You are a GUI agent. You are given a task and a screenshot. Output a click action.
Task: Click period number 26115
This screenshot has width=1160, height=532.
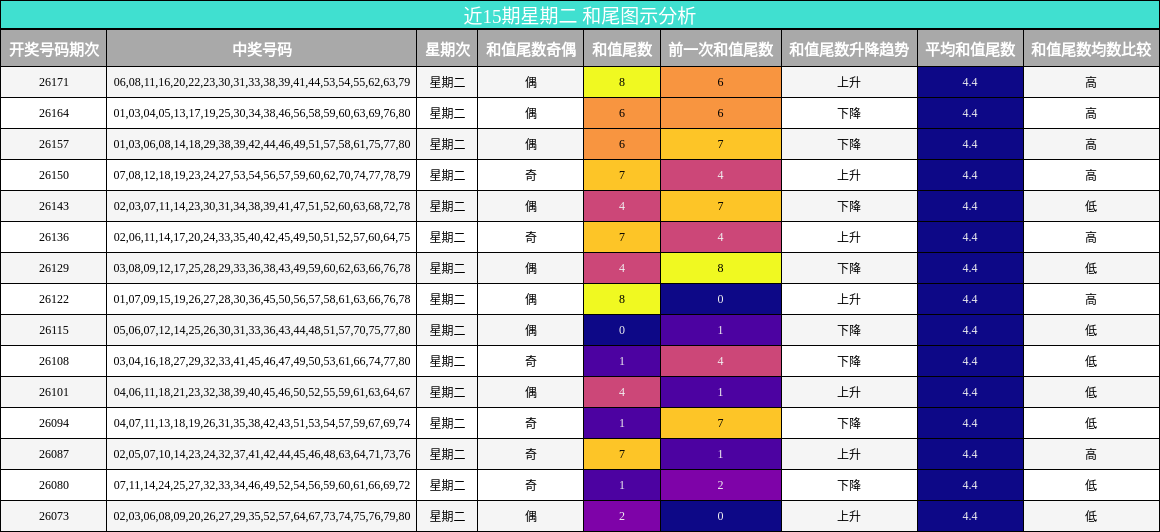coord(54,331)
